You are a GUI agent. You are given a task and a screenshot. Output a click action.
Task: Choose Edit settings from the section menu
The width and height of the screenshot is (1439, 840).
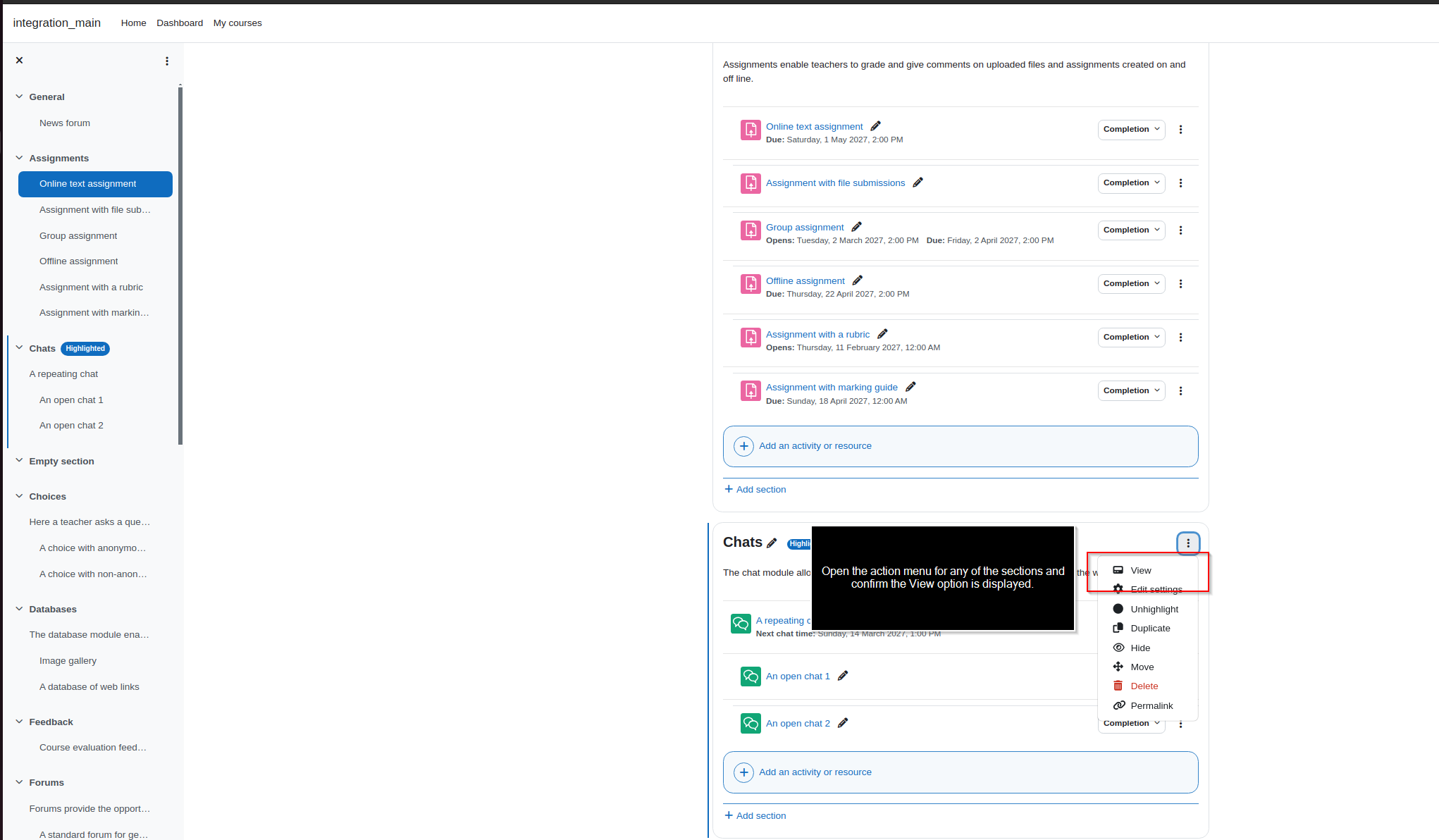click(x=1147, y=590)
